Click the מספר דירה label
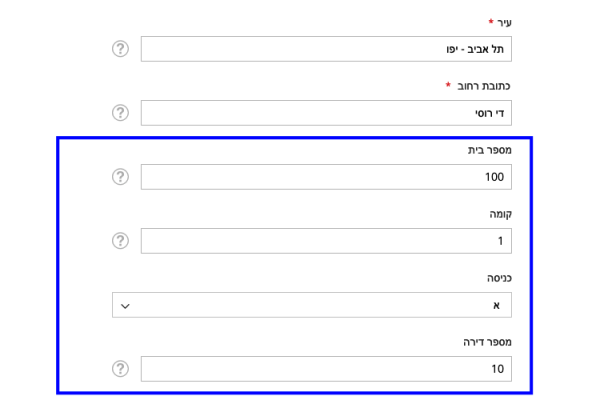 coord(487,342)
